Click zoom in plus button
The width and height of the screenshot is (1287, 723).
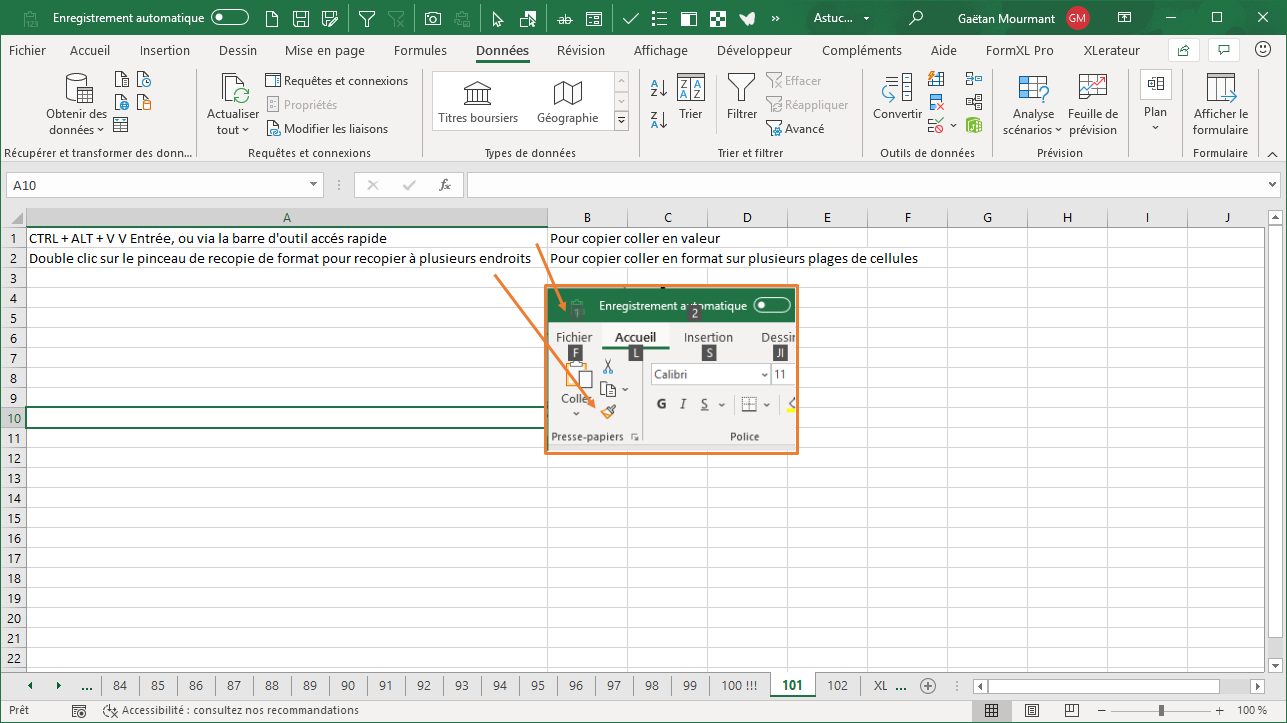coord(1219,711)
